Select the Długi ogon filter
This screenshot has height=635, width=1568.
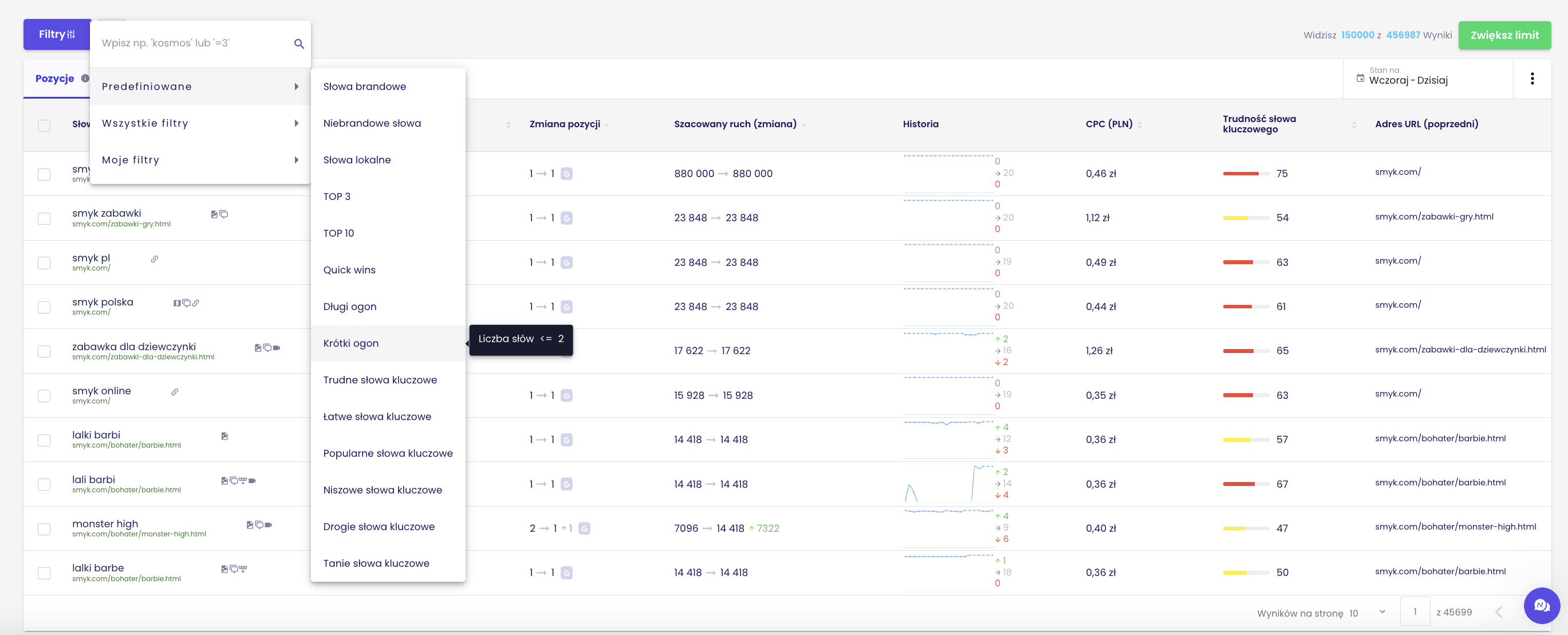click(x=388, y=307)
